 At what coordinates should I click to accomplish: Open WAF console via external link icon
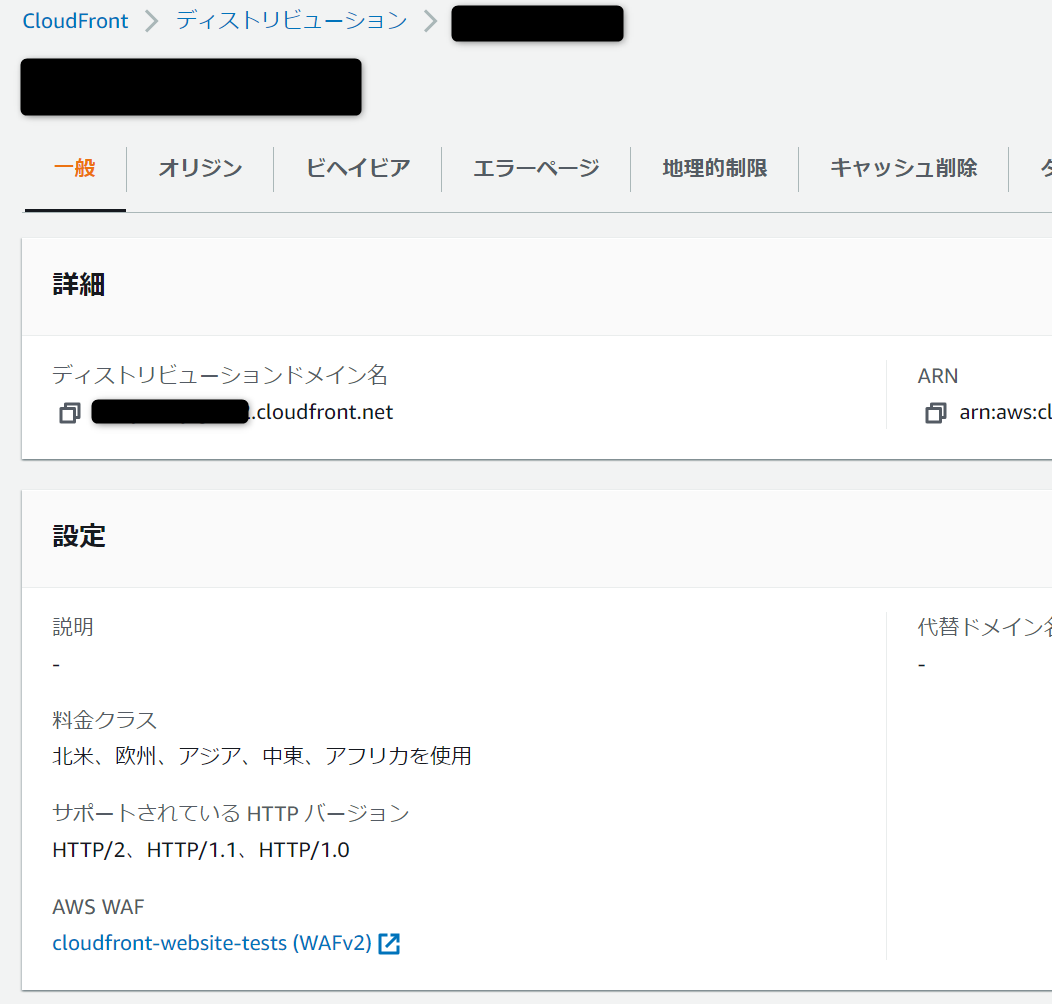pos(390,942)
